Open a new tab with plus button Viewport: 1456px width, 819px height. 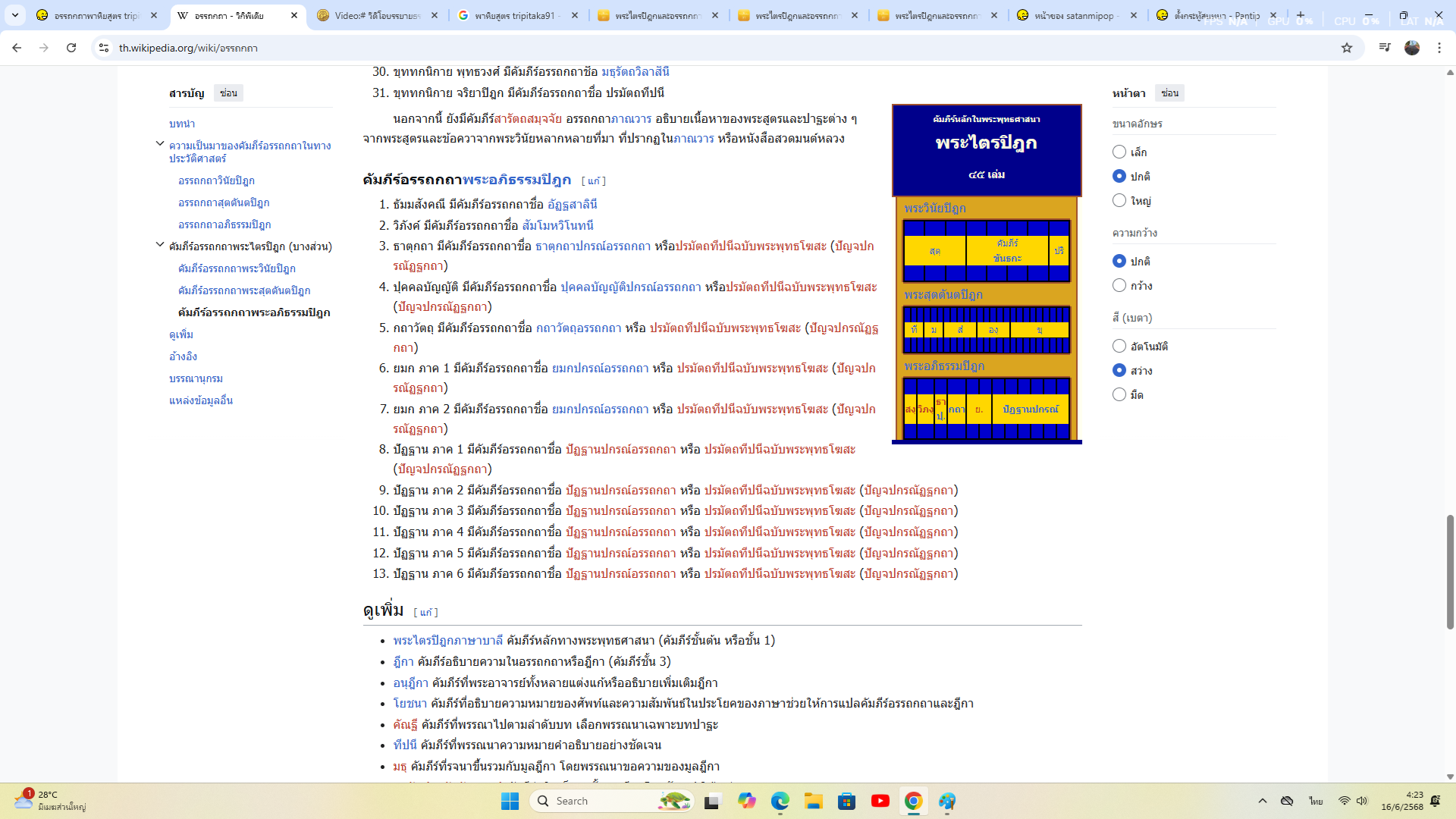pos(1301,15)
